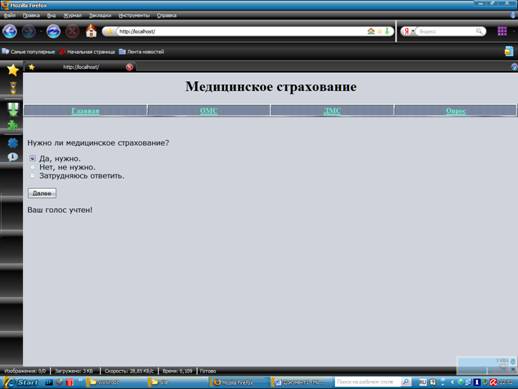Open the green download arrow sidebar icon
The height and width of the screenshot is (389, 518).
[x=13, y=109]
